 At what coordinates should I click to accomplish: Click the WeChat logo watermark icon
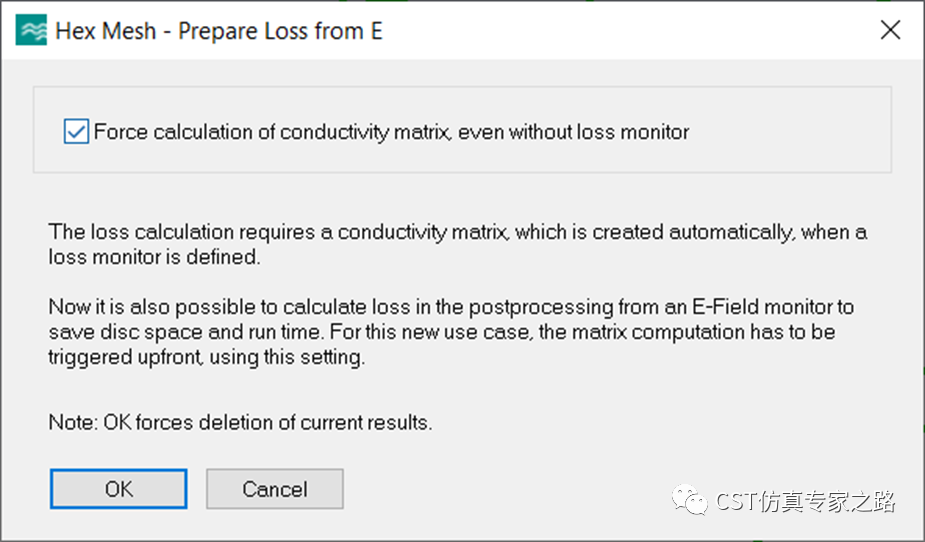pyautogui.click(x=689, y=500)
